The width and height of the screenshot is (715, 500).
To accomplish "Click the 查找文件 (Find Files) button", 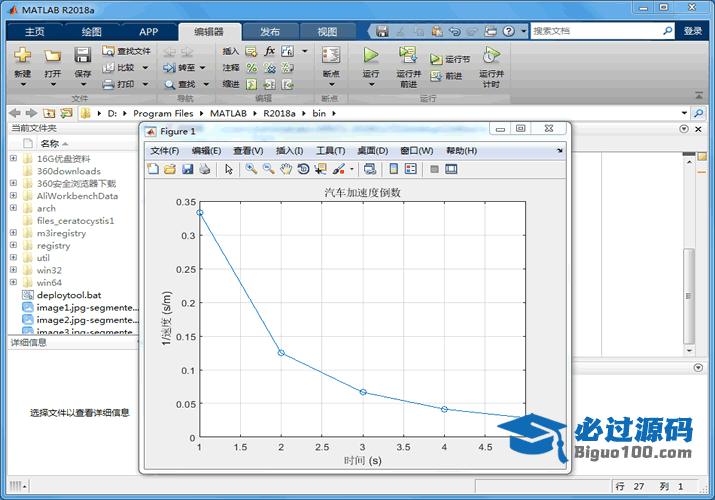I will pyautogui.click(x=126, y=51).
